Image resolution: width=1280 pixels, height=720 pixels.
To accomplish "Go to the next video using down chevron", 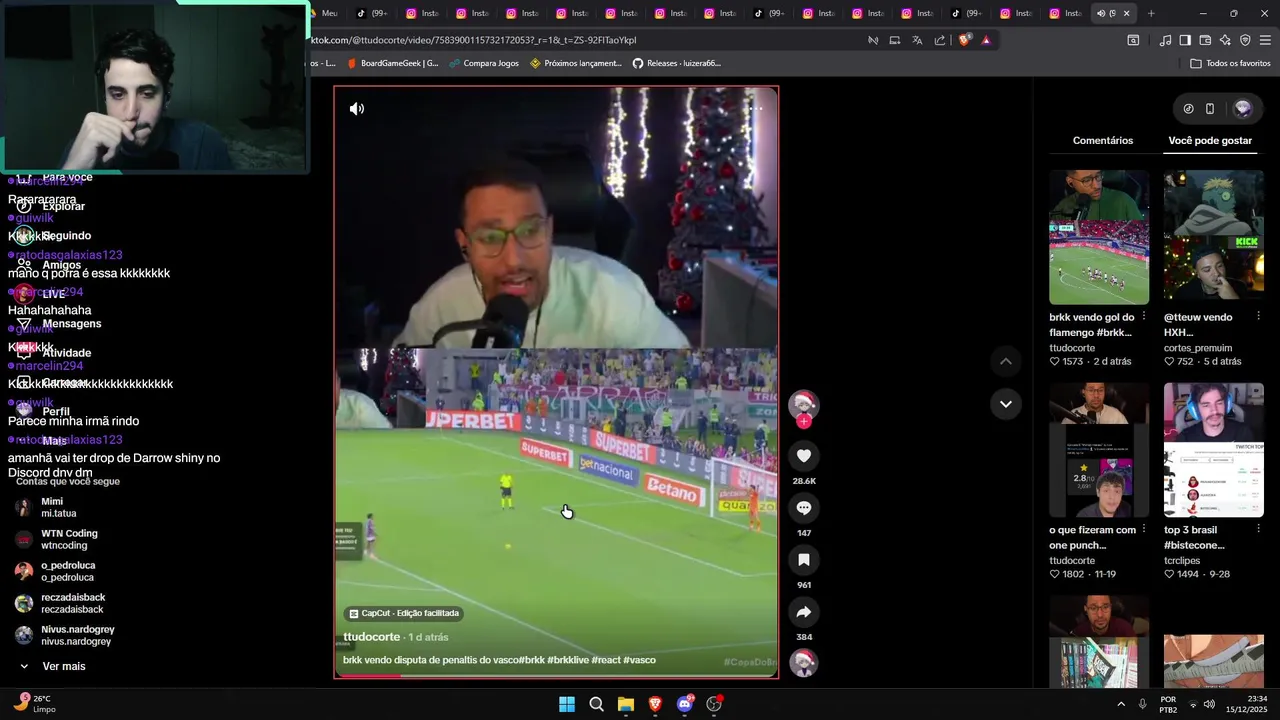I will [x=1006, y=404].
